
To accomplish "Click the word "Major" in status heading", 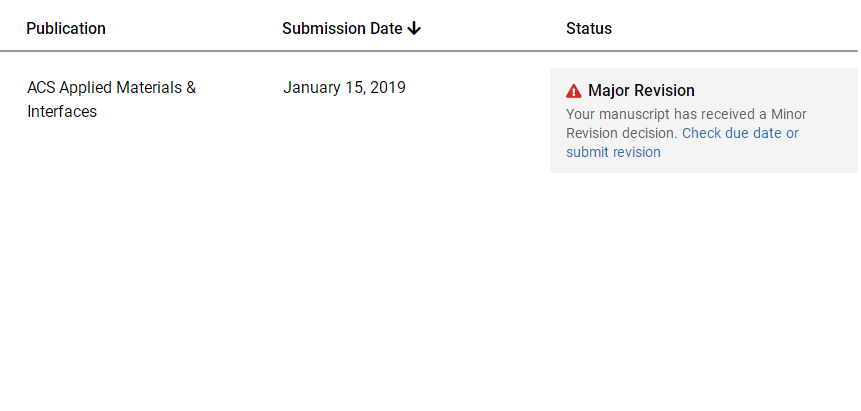I will click(609, 91).
